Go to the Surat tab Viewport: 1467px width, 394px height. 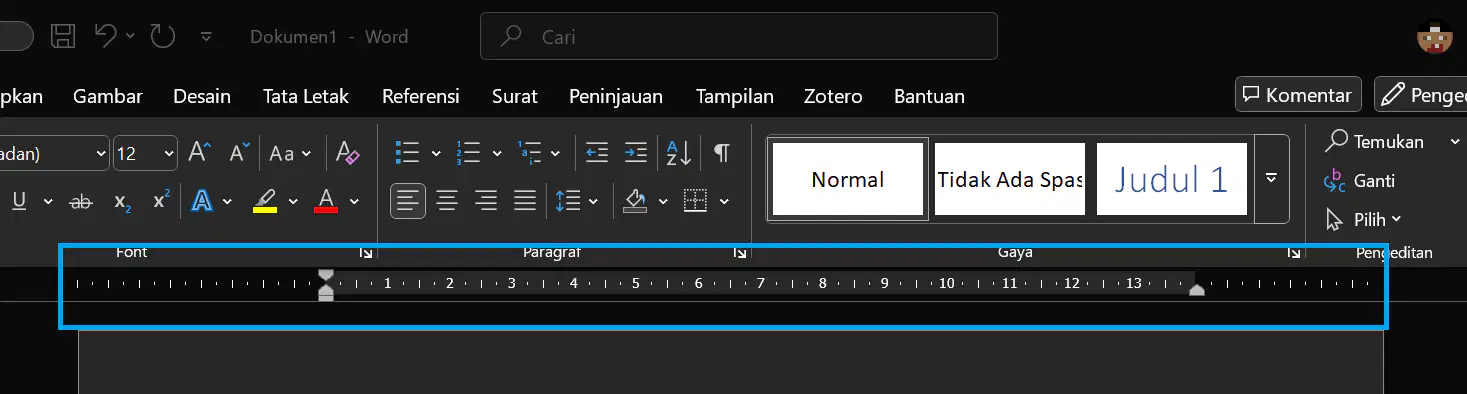(x=515, y=96)
